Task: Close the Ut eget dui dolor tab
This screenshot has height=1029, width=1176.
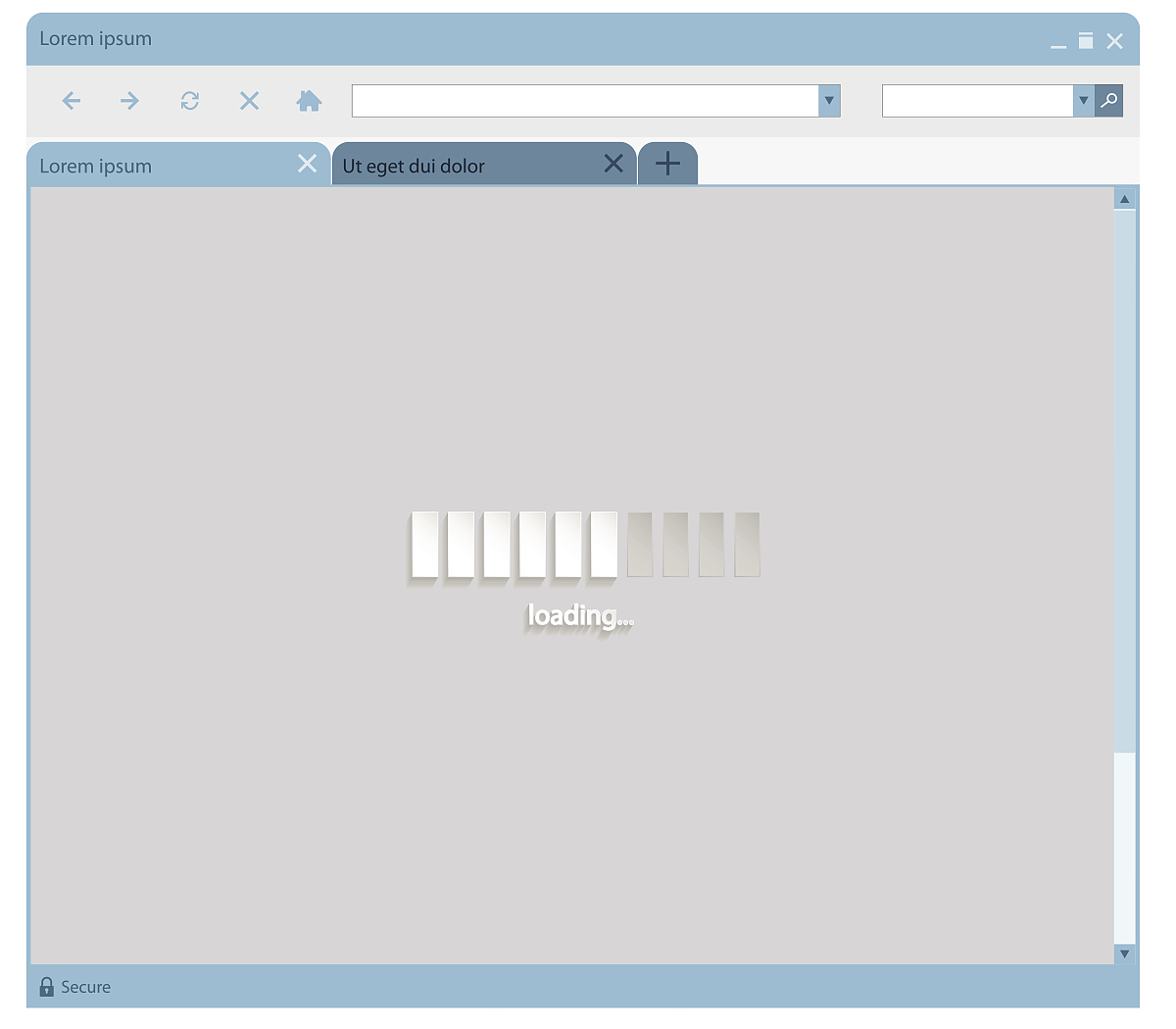Action: [613, 164]
